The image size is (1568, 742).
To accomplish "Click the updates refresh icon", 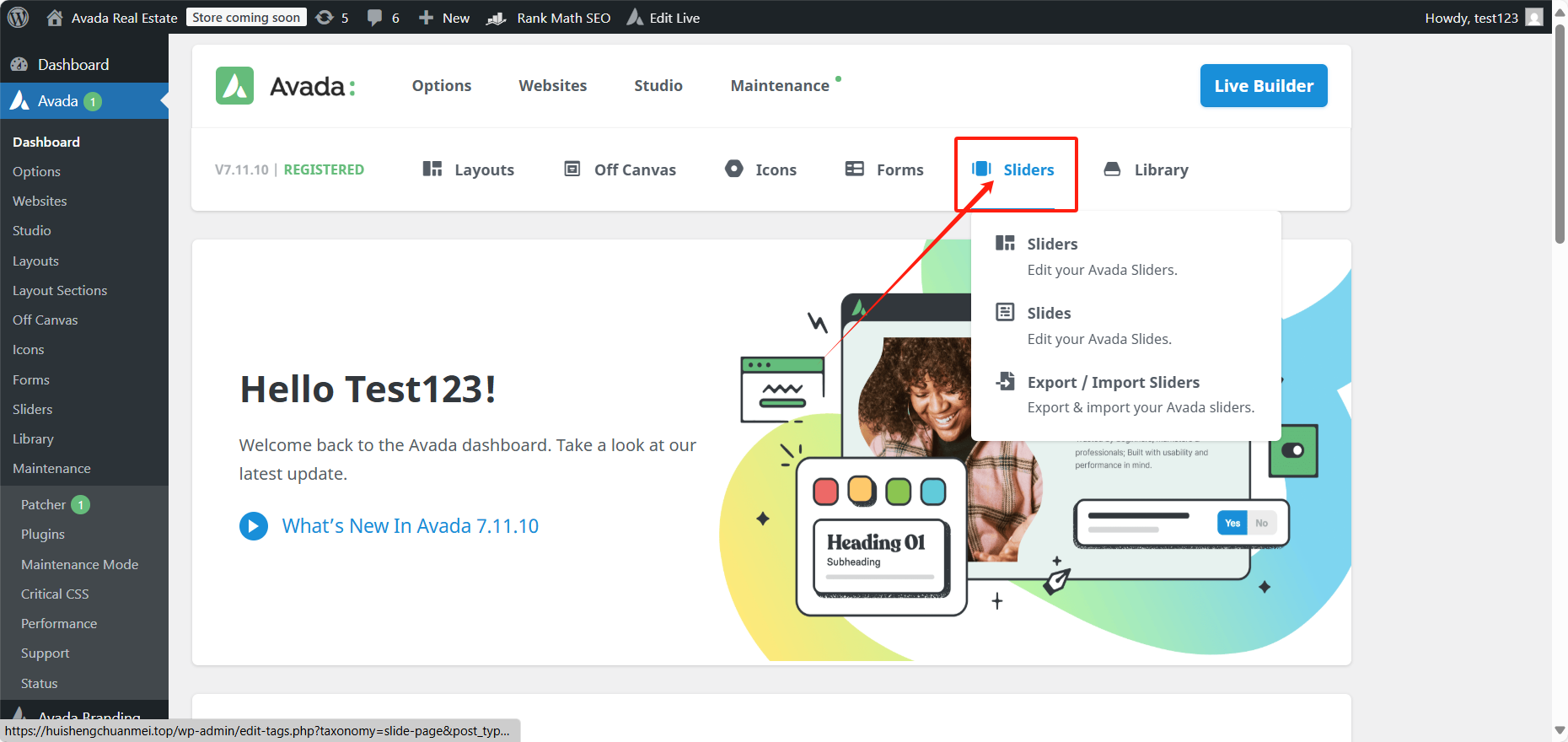I will tap(325, 18).
